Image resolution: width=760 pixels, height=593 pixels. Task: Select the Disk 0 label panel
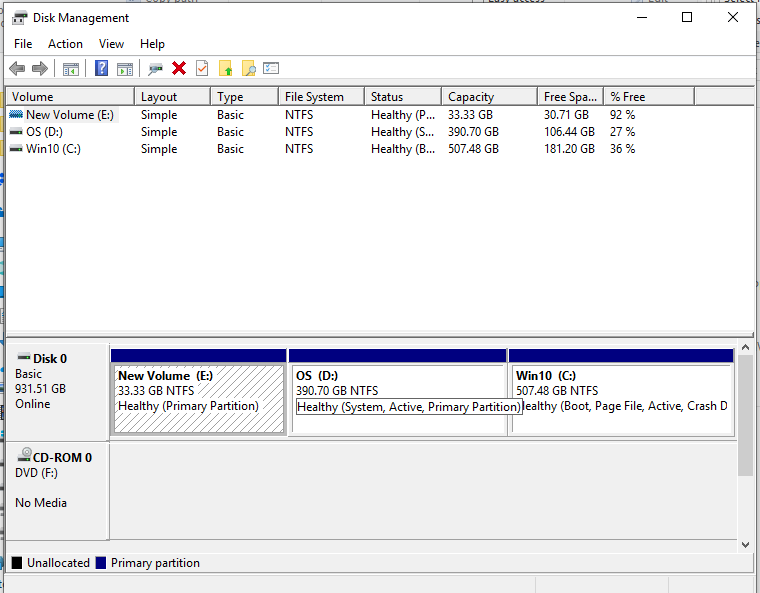tap(57, 392)
